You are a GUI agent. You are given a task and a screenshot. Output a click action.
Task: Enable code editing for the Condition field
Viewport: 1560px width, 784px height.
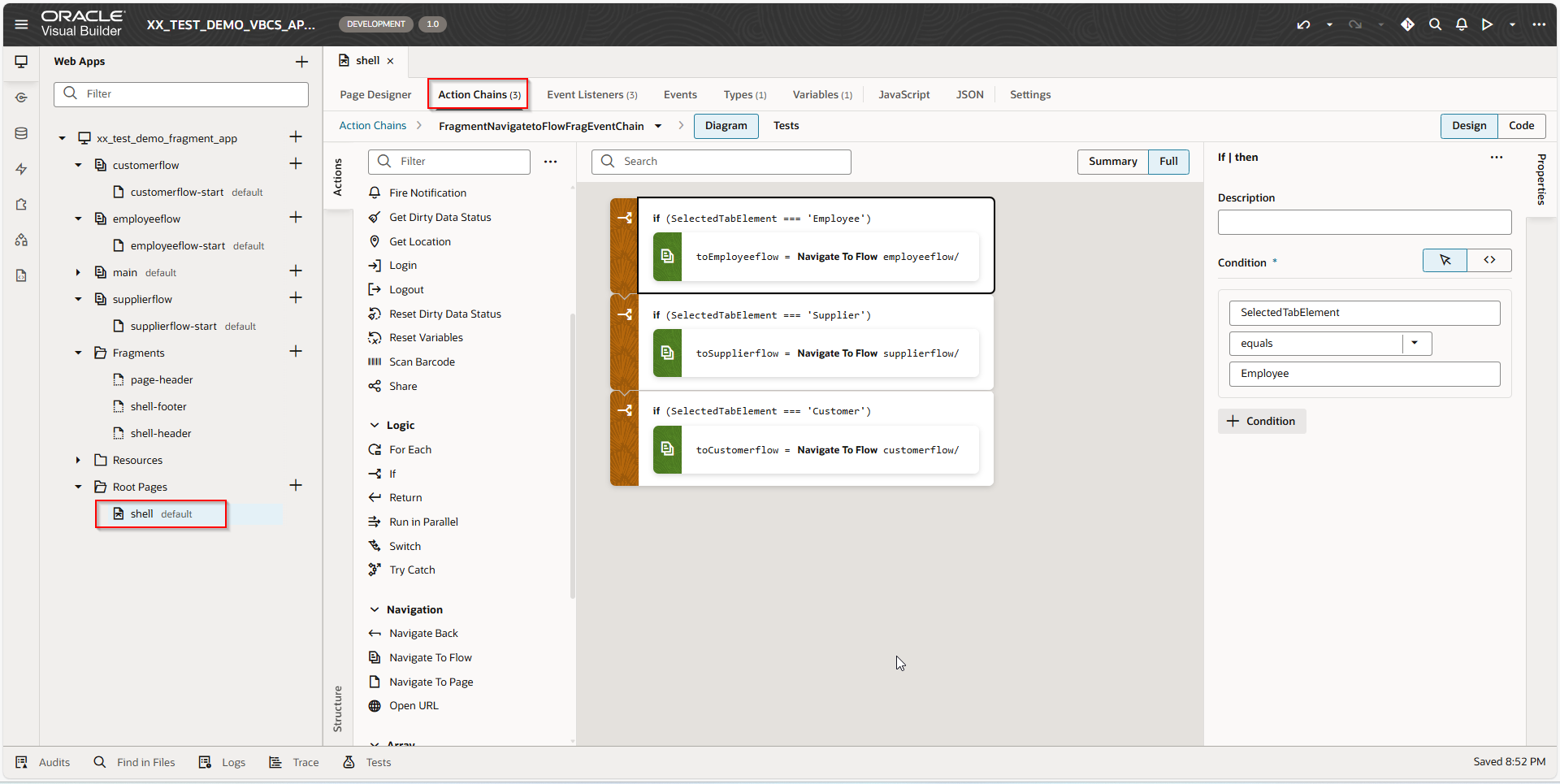click(x=1489, y=260)
